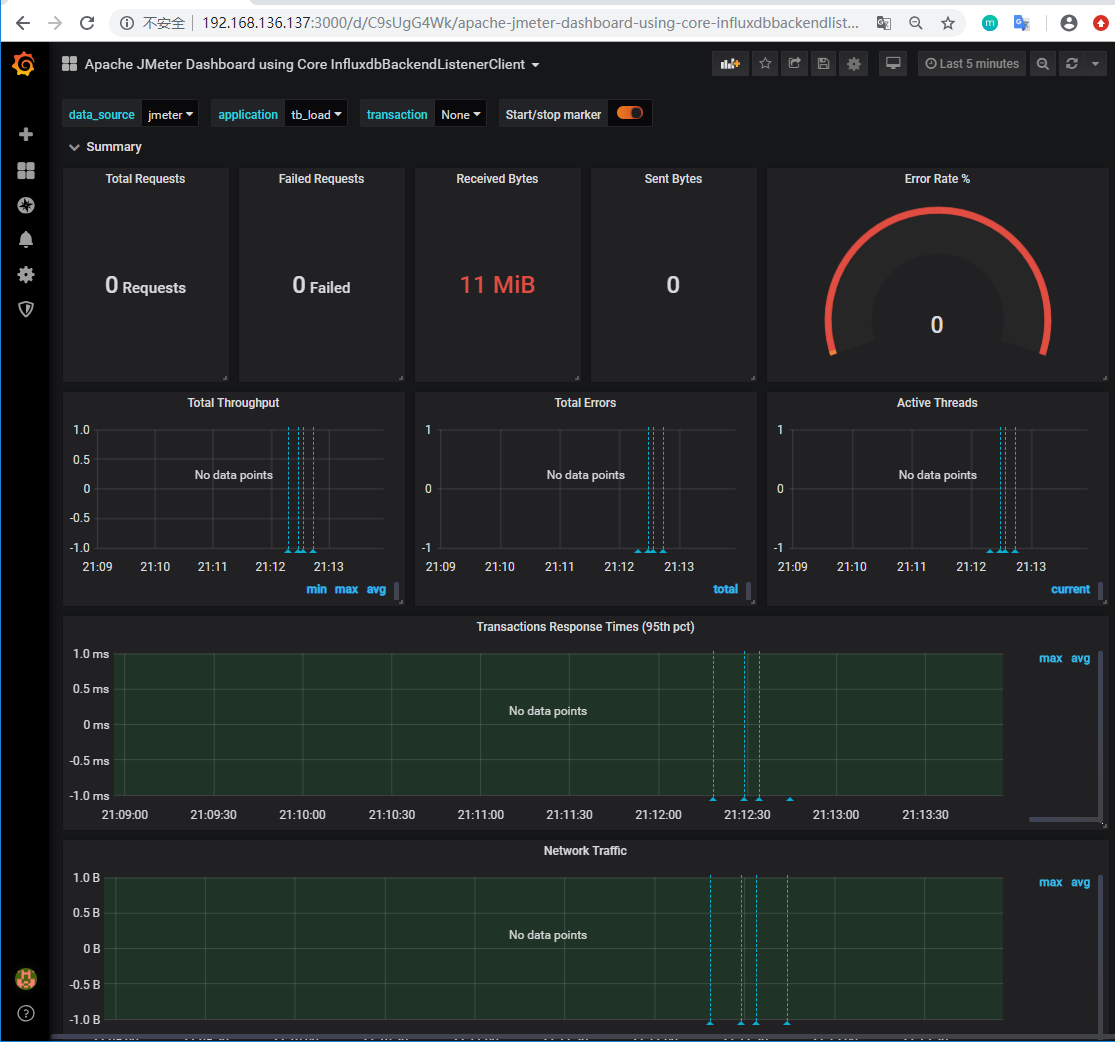1115x1042 pixels.
Task: Sort Total Throughput legend by max
Action: (x=346, y=589)
